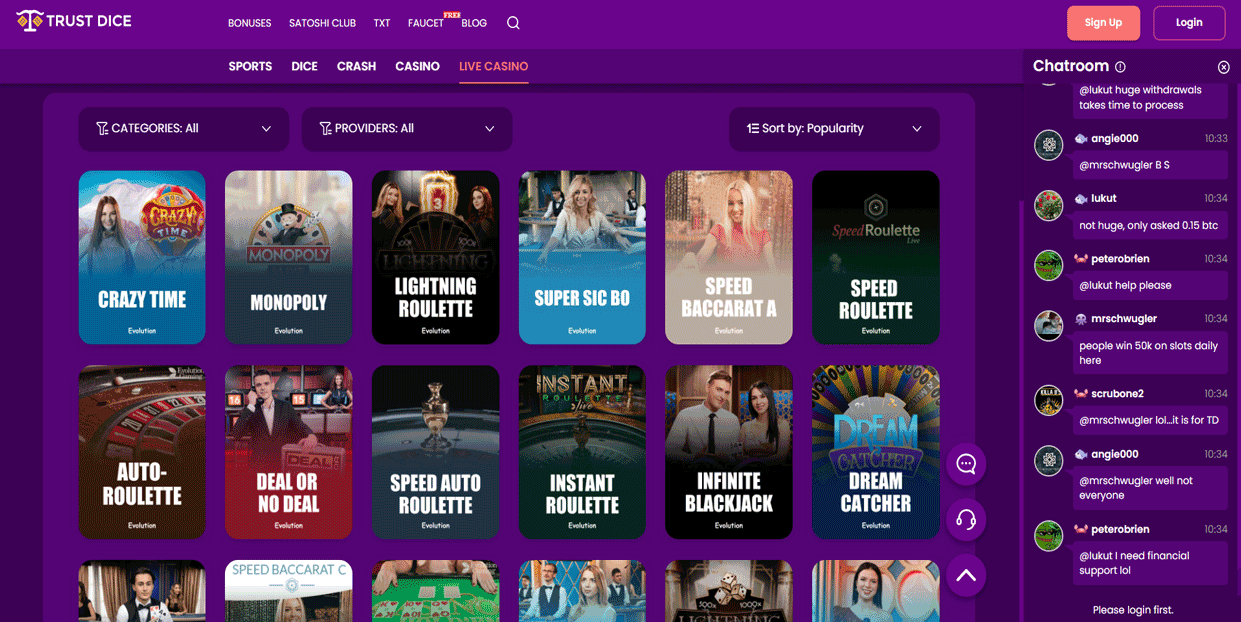Screen dimensions: 1241x622
Task: Click the scroll-to-top arrow button
Action: (x=966, y=575)
